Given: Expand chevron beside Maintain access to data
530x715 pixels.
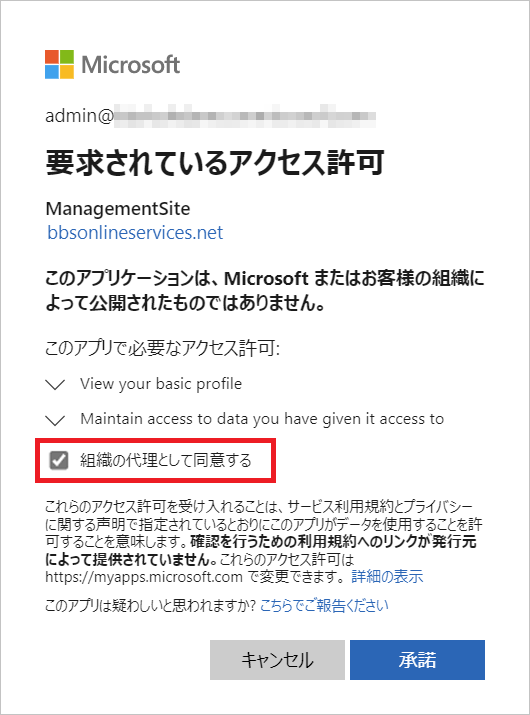Looking at the screenshot, I should click(x=56, y=420).
